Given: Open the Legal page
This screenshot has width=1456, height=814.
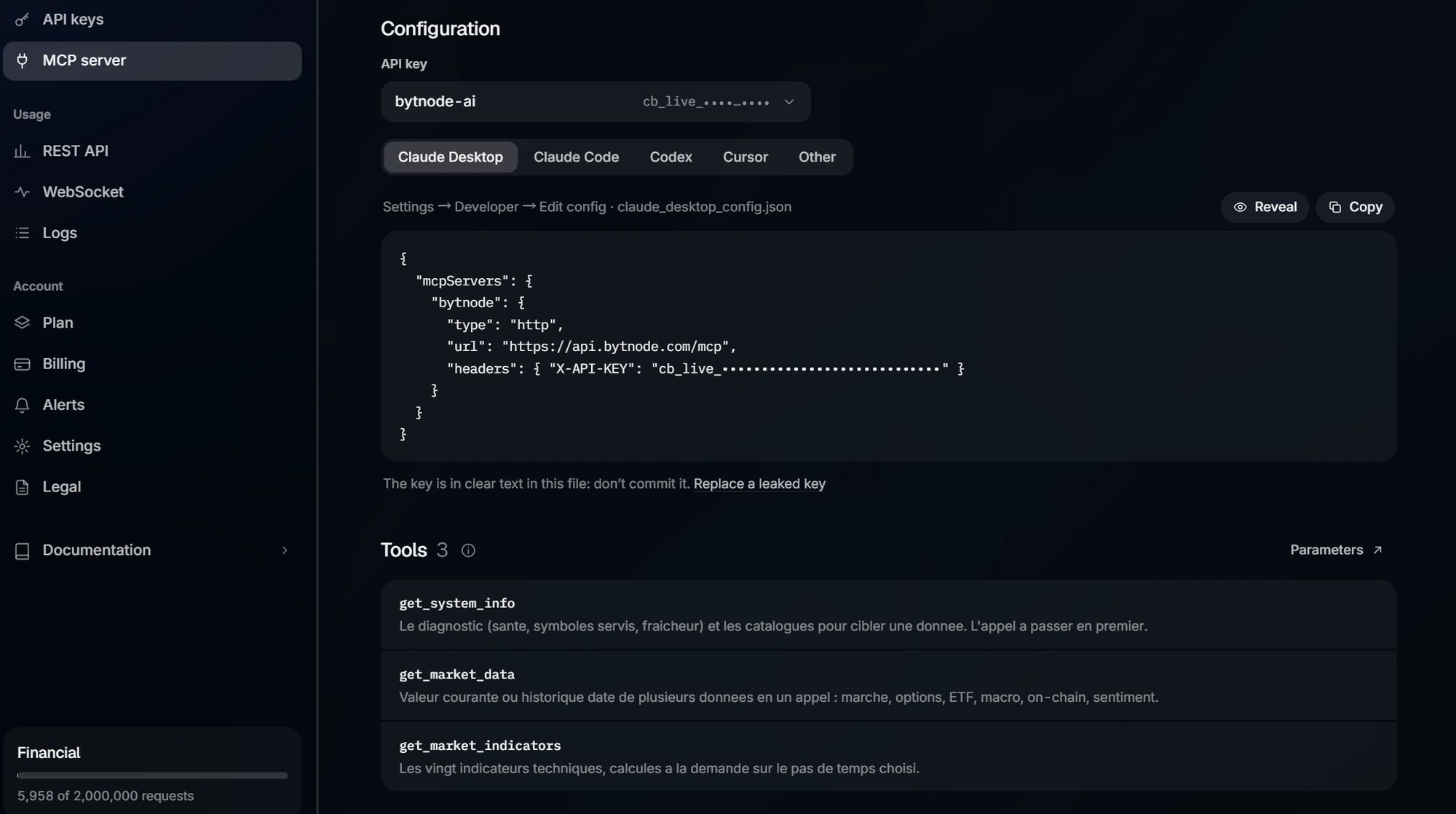Looking at the screenshot, I should (x=152, y=487).
